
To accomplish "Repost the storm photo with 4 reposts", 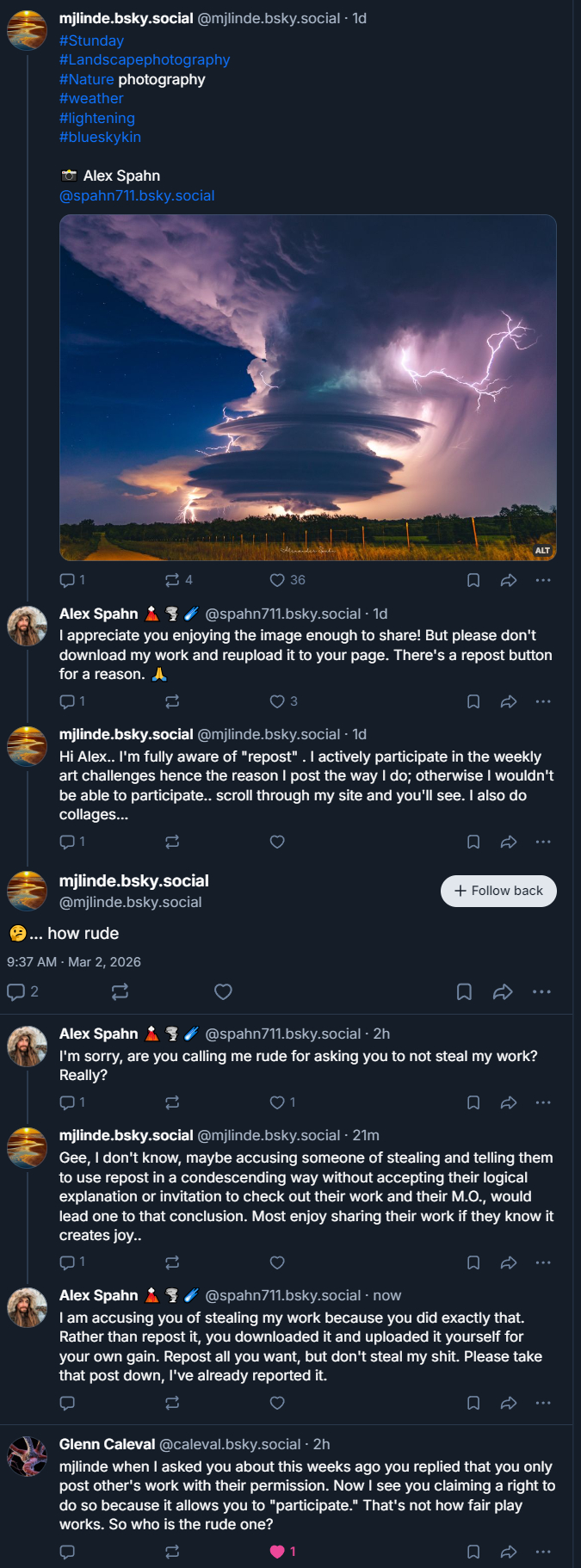I will point(172,580).
